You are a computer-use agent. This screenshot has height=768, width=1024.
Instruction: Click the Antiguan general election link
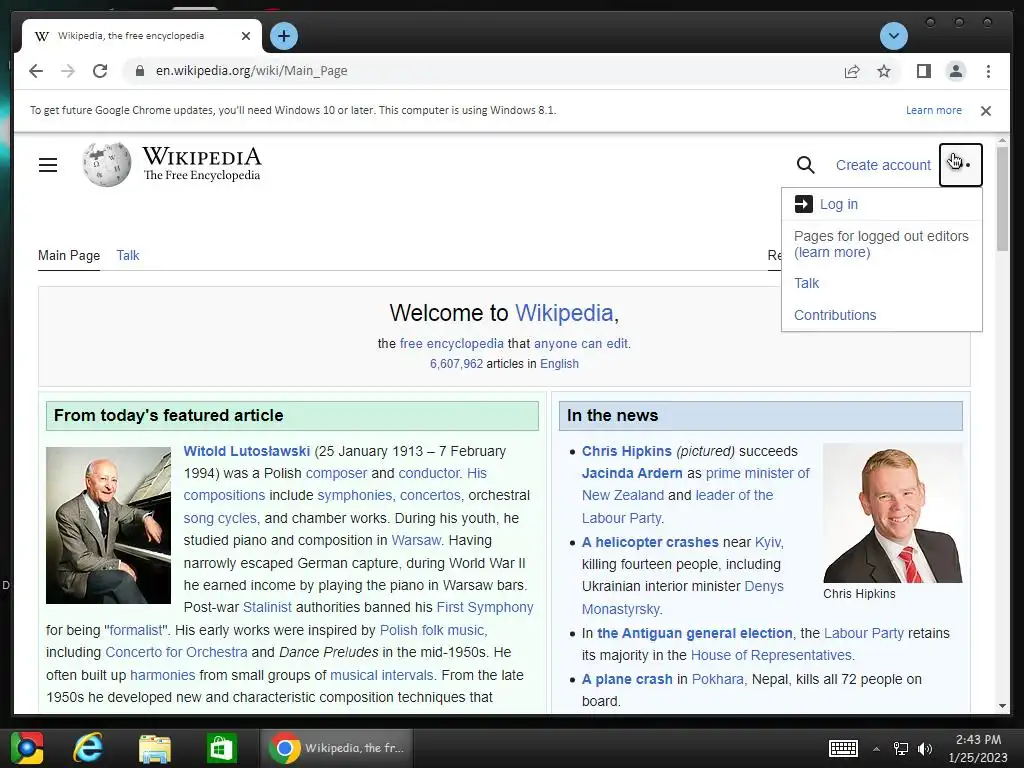[694, 633]
